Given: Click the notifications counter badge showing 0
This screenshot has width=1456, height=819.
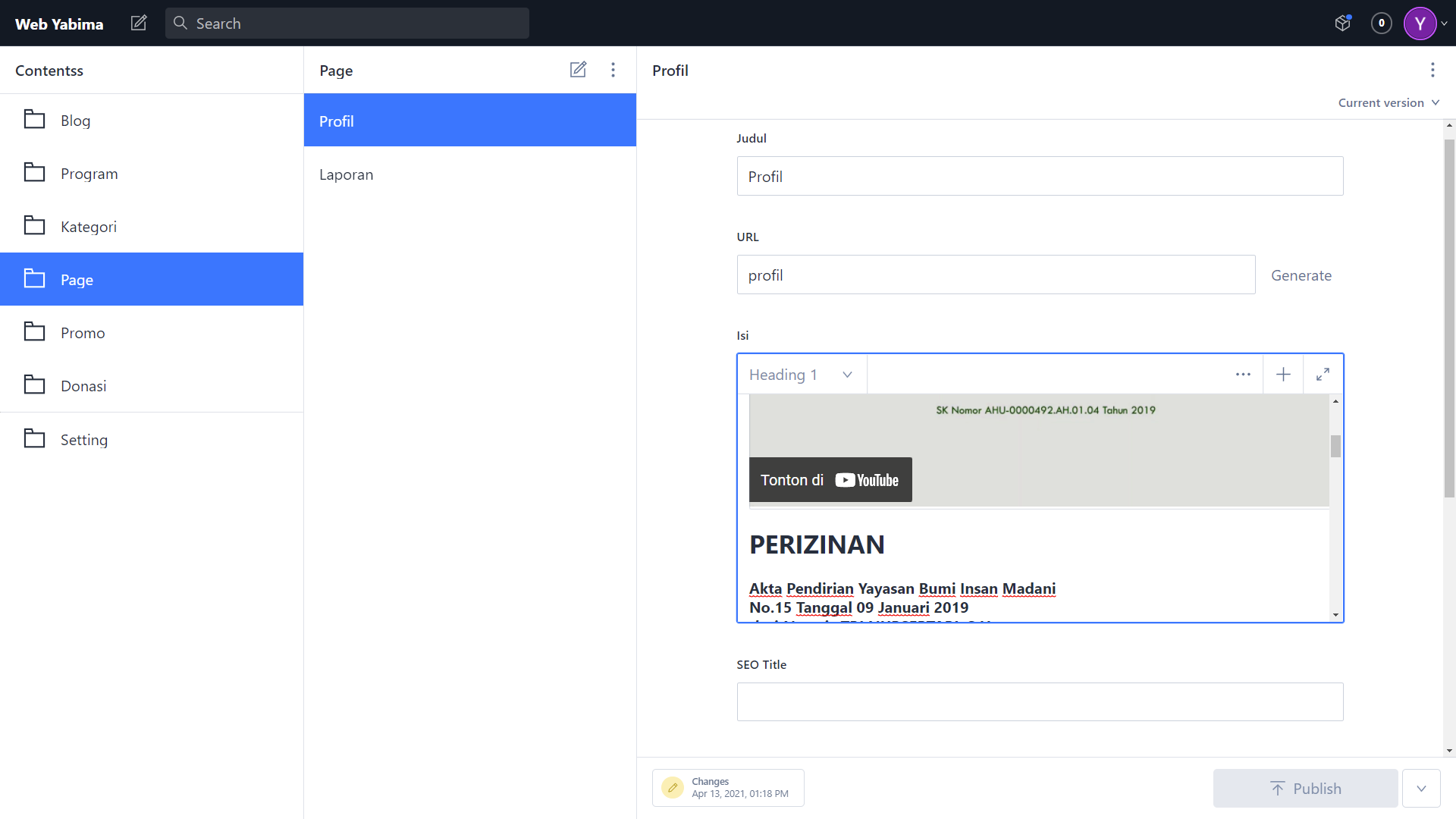Looking at the screenshot, I should coord(1381,23).
